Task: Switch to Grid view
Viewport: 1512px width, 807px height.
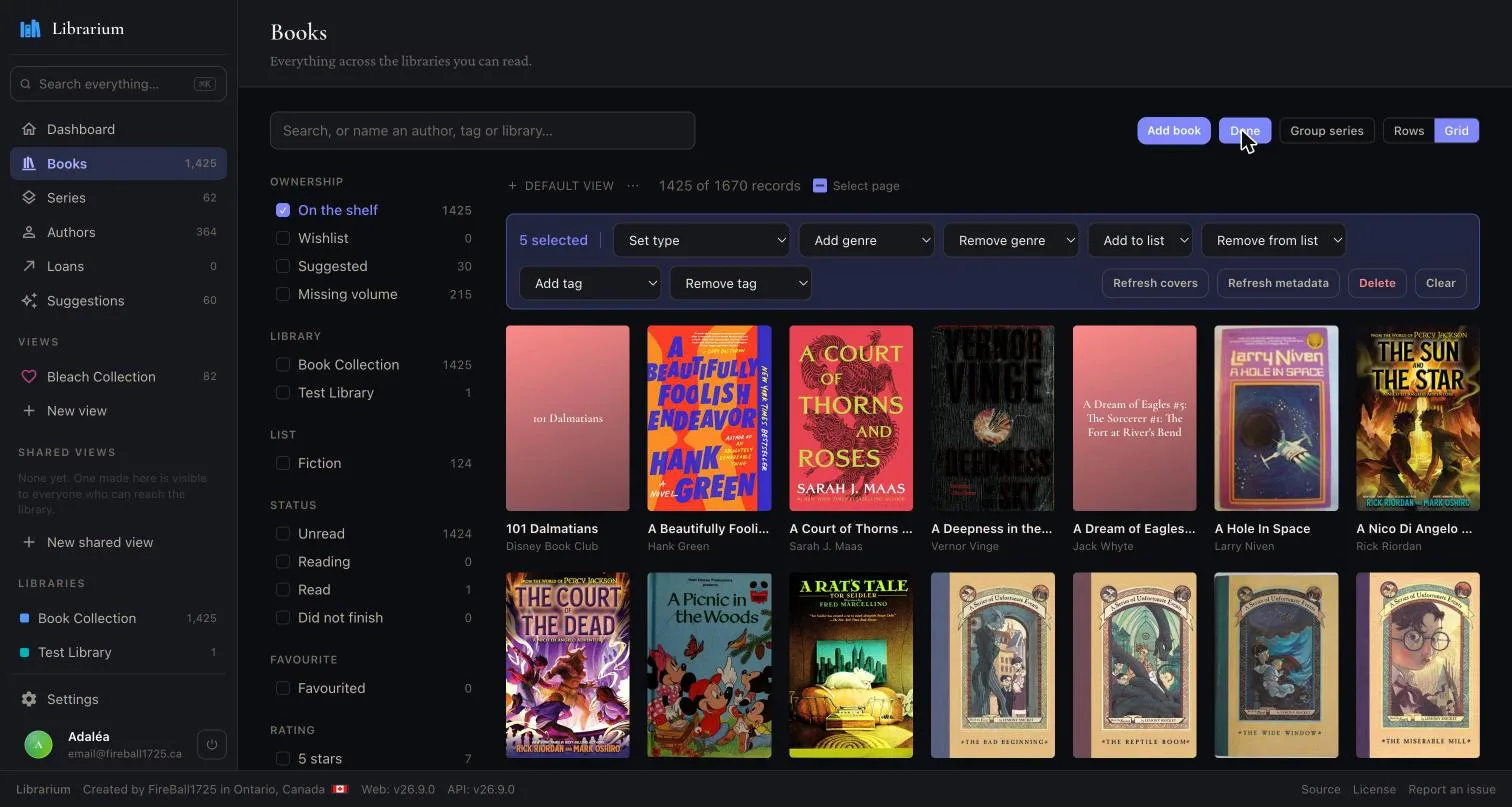Action: [1457, 131]
